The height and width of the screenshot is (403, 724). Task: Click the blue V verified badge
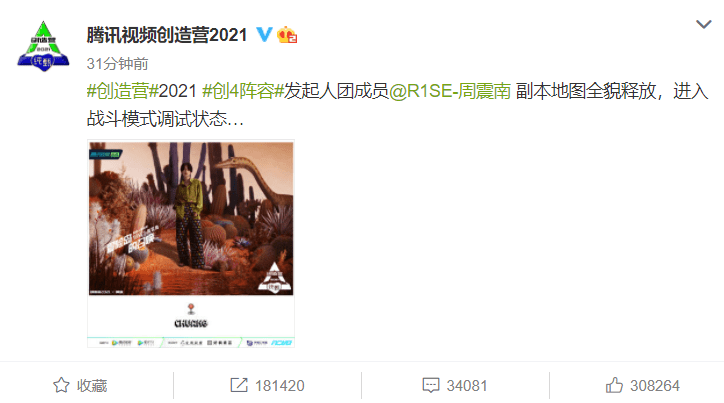(x=264, y=35)
